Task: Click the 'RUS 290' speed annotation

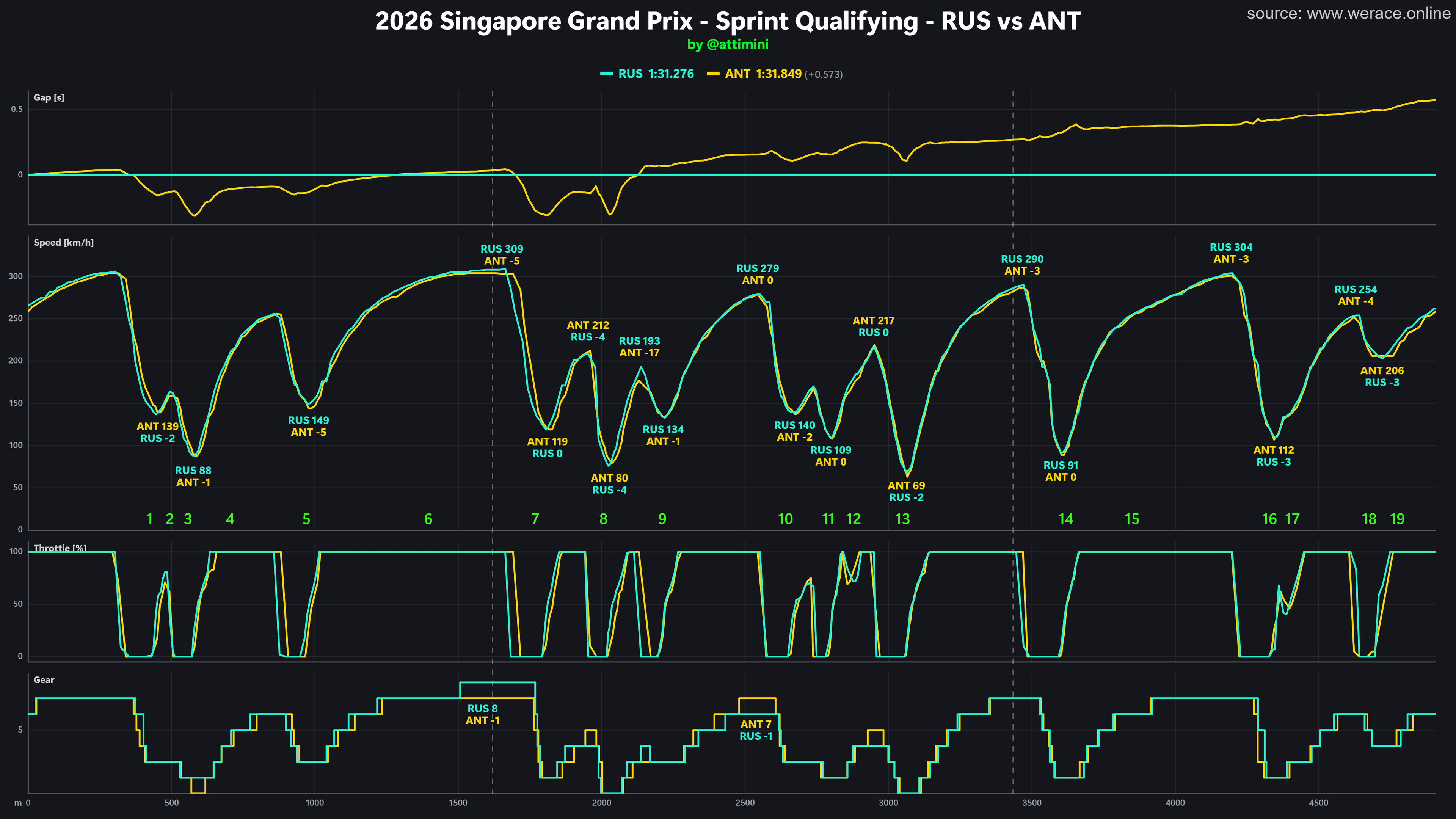Action: click(1022, 259)
